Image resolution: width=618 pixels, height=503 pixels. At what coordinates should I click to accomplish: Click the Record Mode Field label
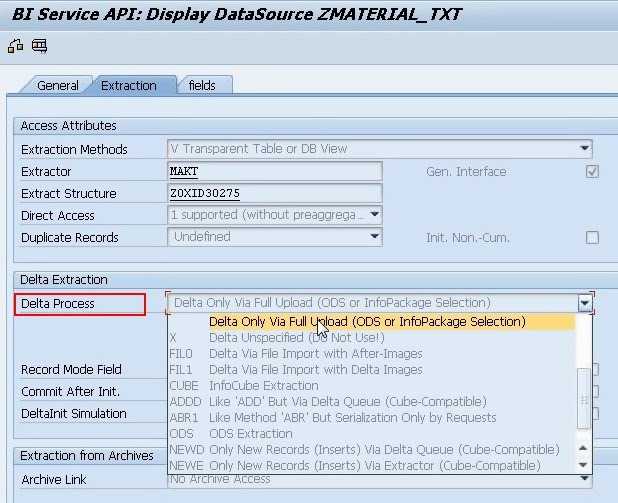point(71,370)
